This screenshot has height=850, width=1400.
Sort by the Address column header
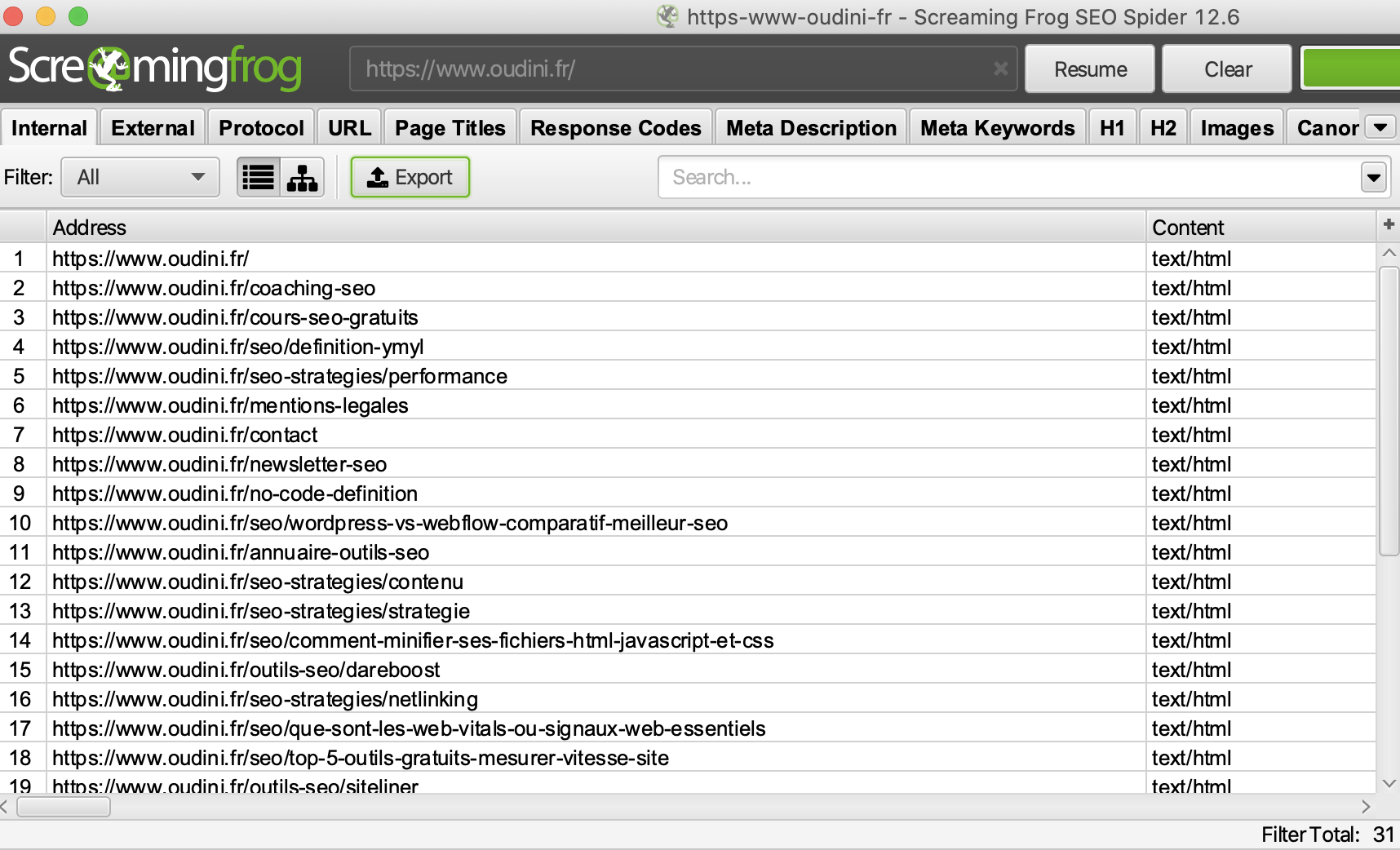(x=596, y=227)
